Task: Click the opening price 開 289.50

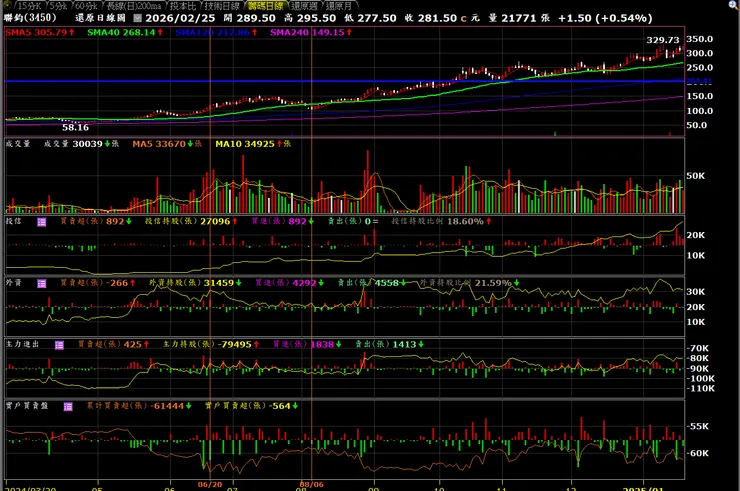Action: (250, 18)
